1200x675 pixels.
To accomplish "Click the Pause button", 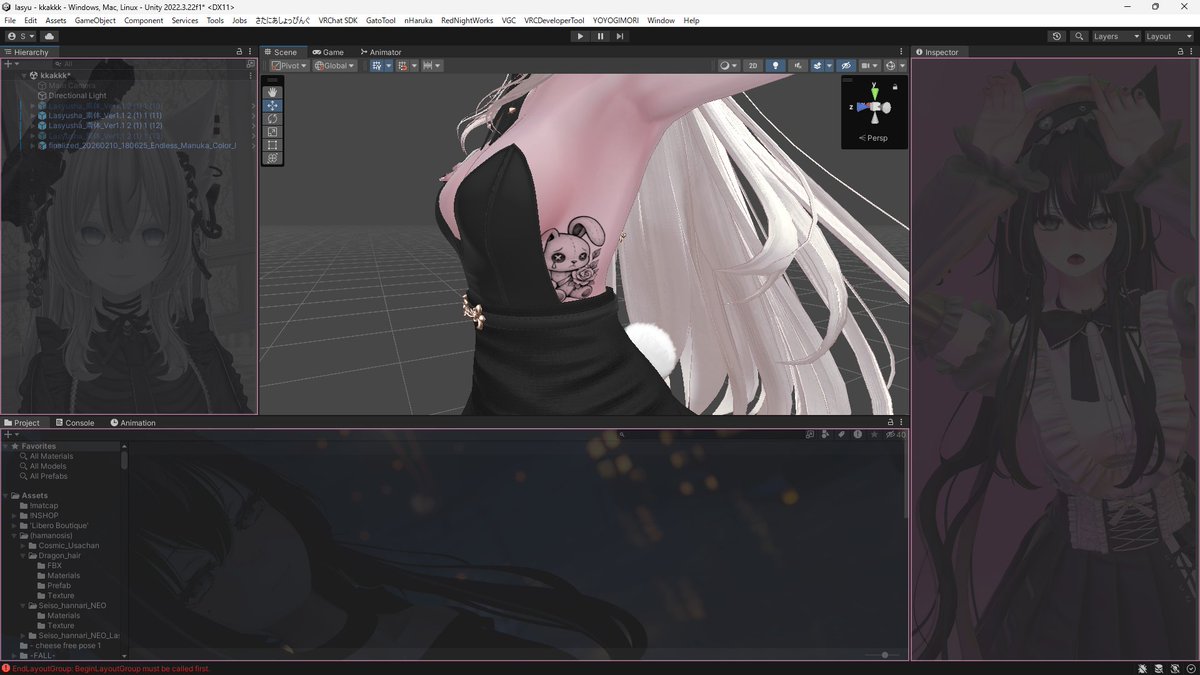I will click(600, 36).
